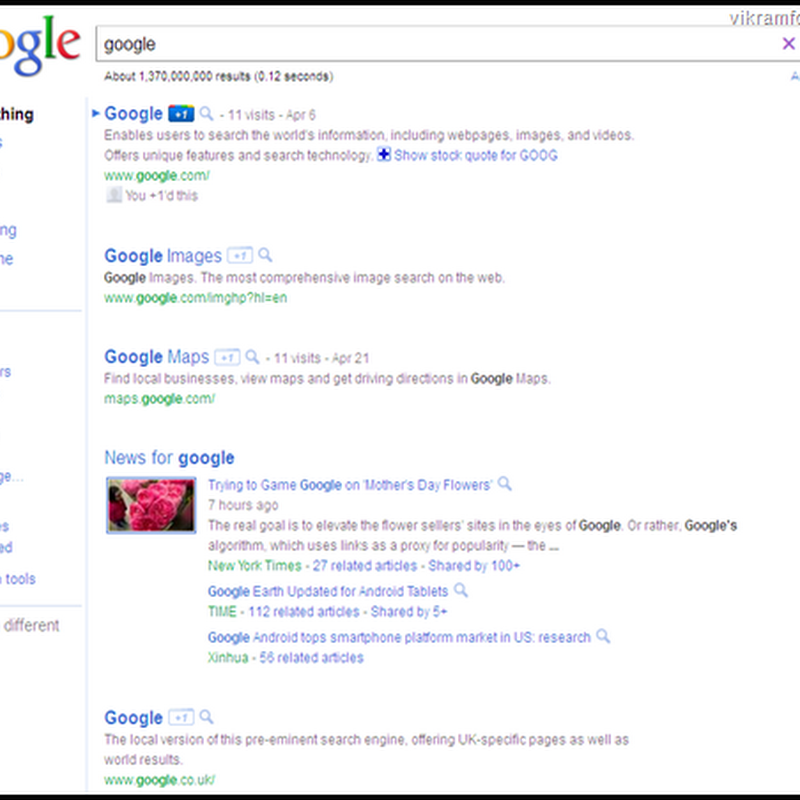This screenshot has height=800, width=800.
Task: Open the pink flowers news thumbnail
Action: tap(151, 505)
